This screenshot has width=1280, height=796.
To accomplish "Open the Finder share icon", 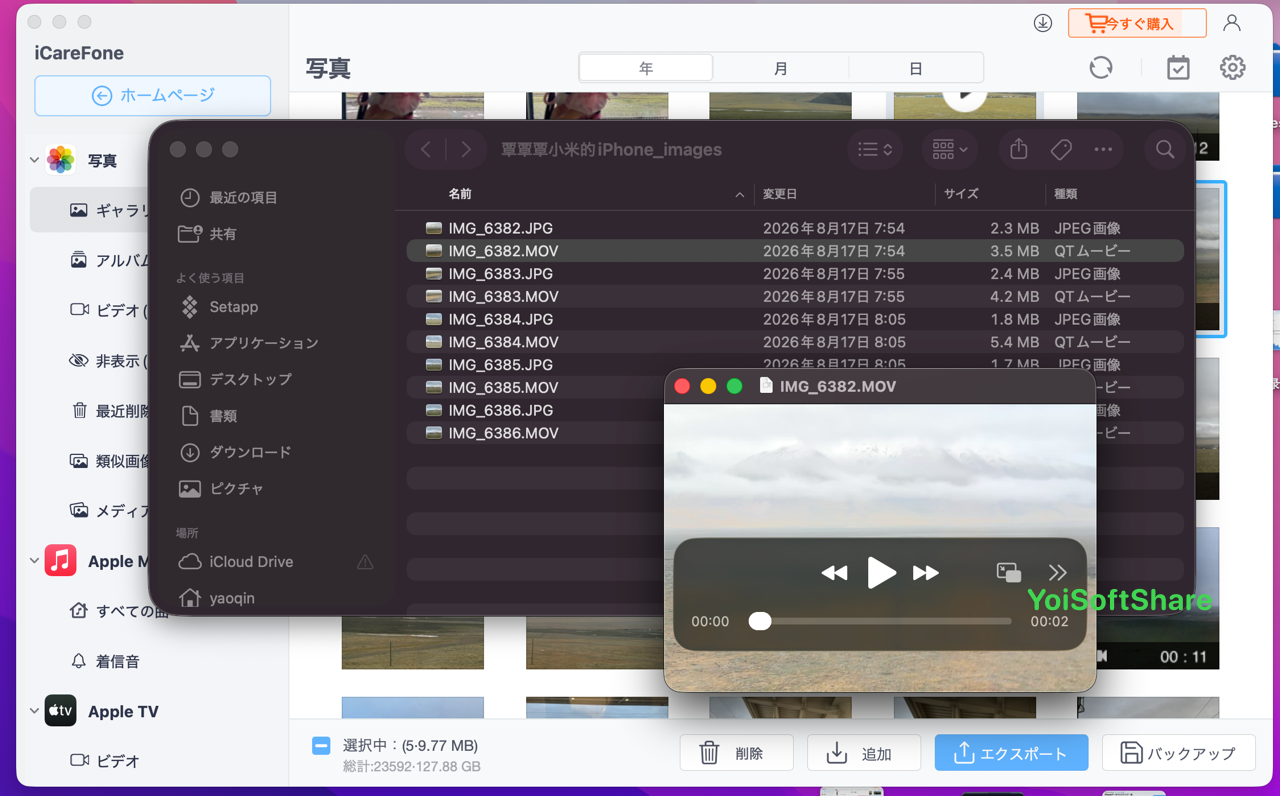I will (x=1018, y=149).
